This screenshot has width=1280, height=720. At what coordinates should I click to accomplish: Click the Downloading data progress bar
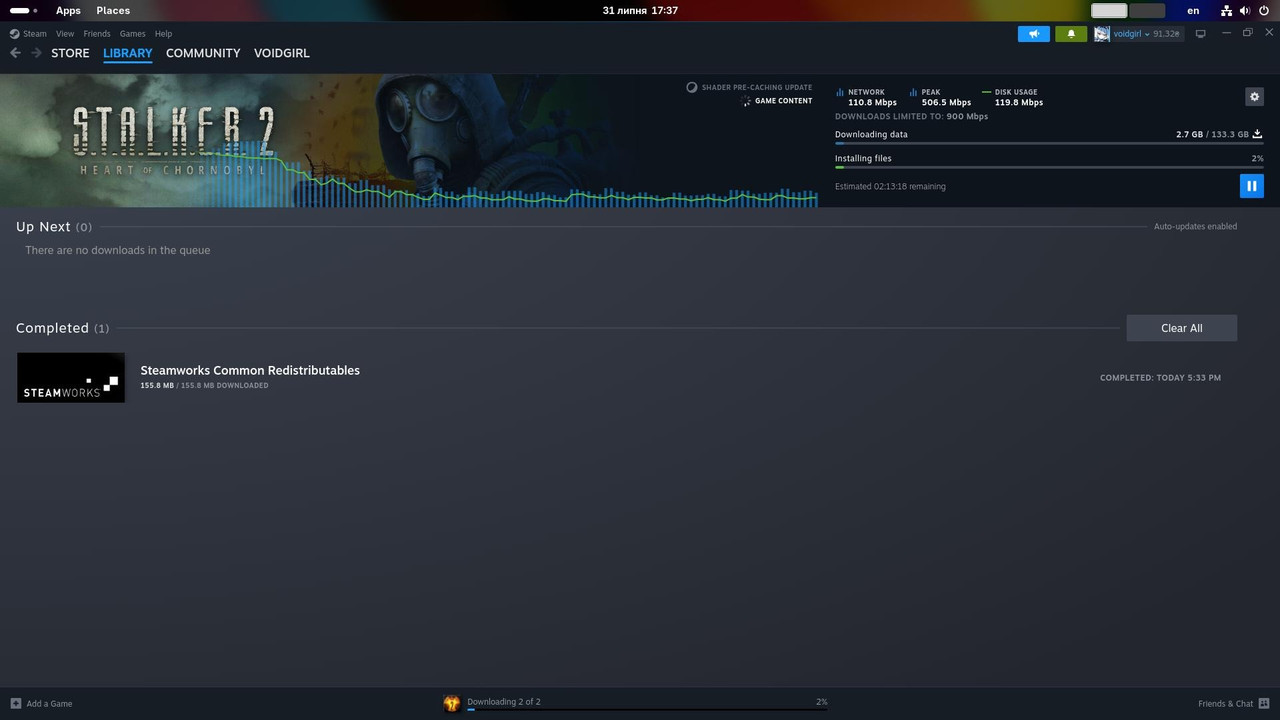[x=1049, y=144]
